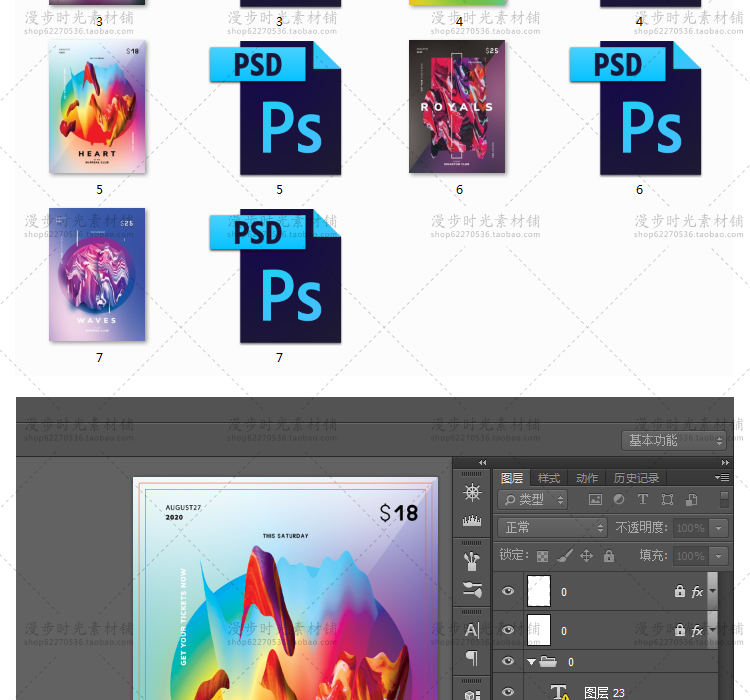Filter layers by type (T) icon

click(x=643, y=499)
